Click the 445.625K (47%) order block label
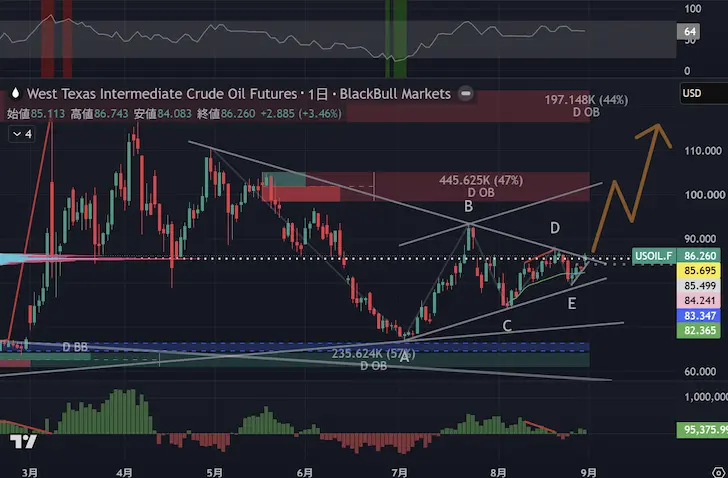Viewport: 728px width, 478px height. [481, 180]
